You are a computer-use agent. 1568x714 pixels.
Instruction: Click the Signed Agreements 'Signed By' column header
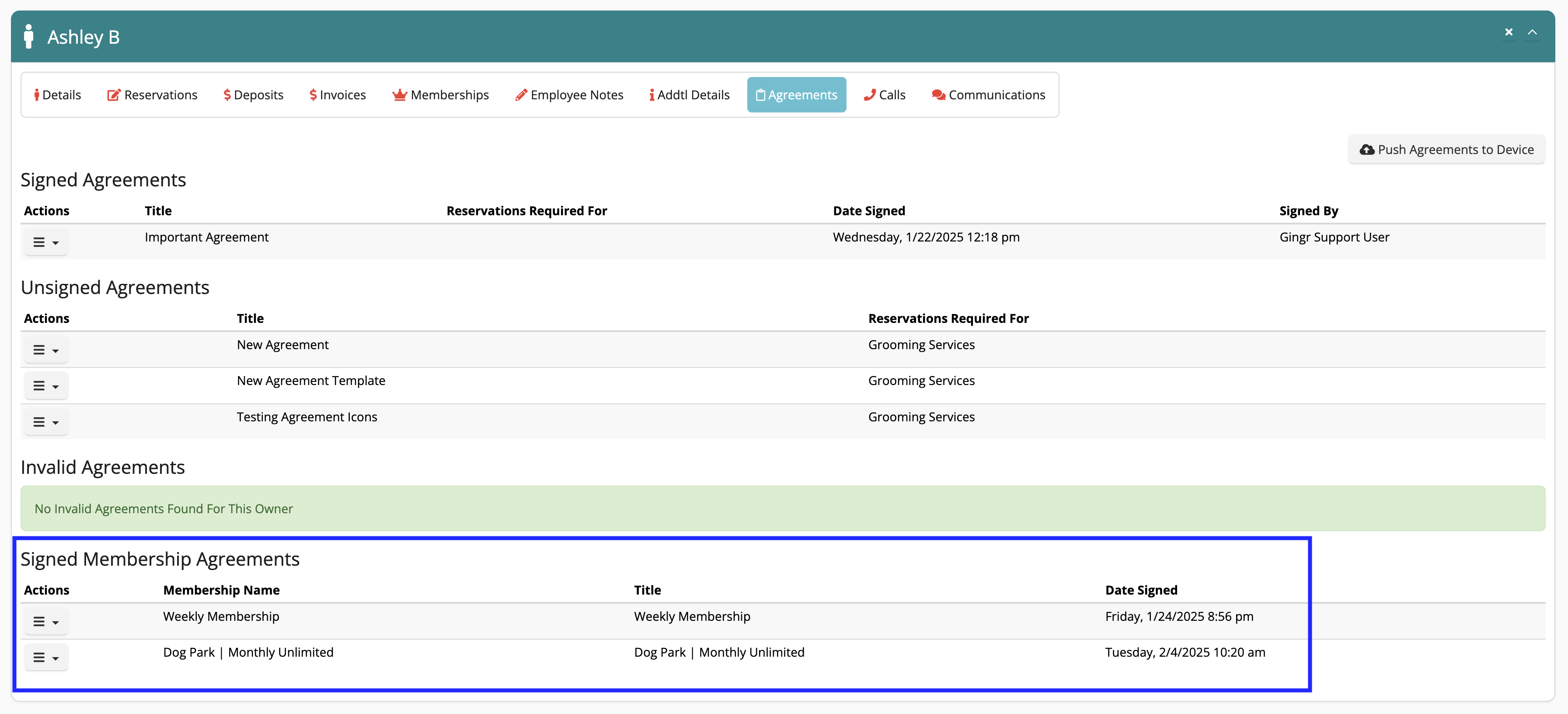point(1309,211)
